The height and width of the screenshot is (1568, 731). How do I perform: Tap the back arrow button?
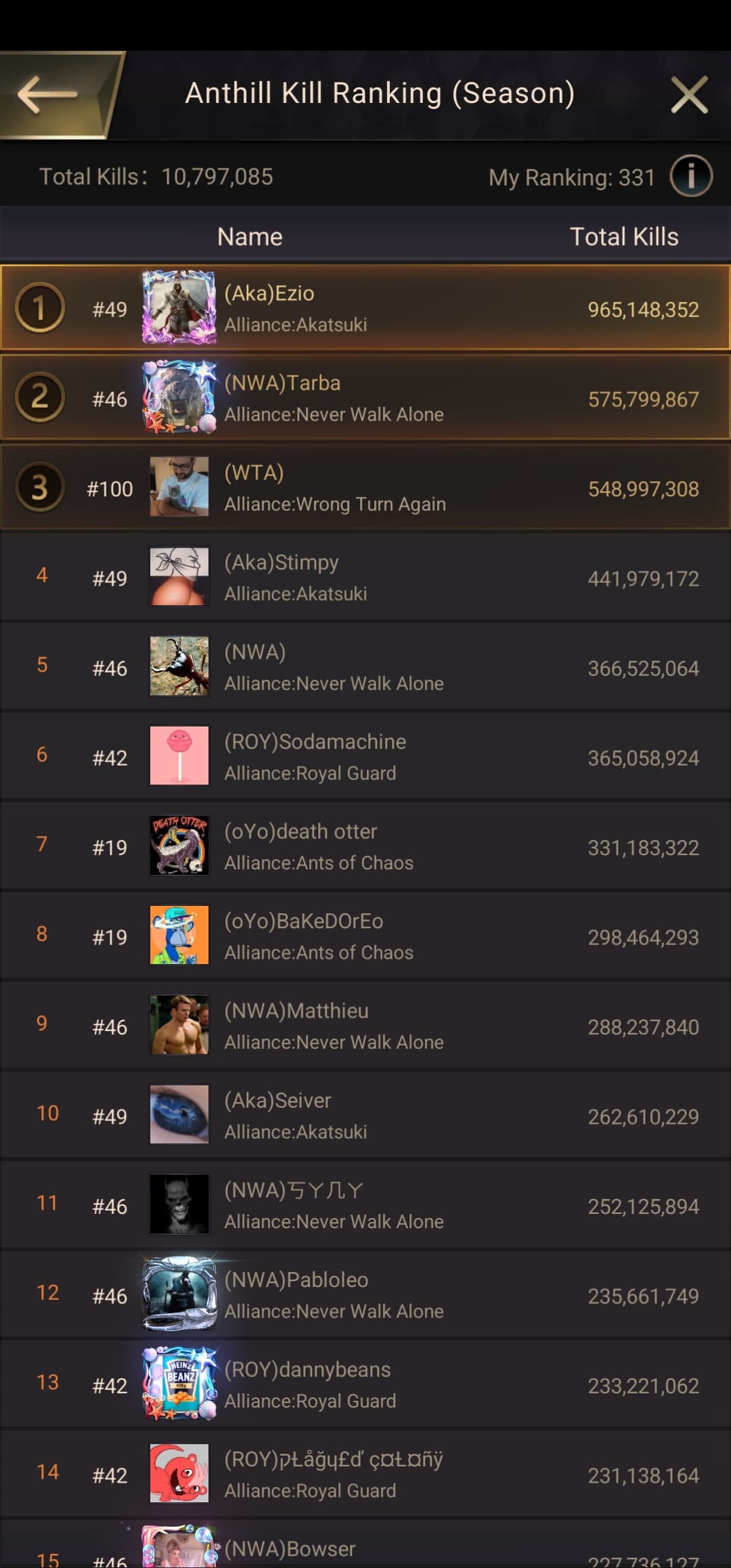coord(49,95)
